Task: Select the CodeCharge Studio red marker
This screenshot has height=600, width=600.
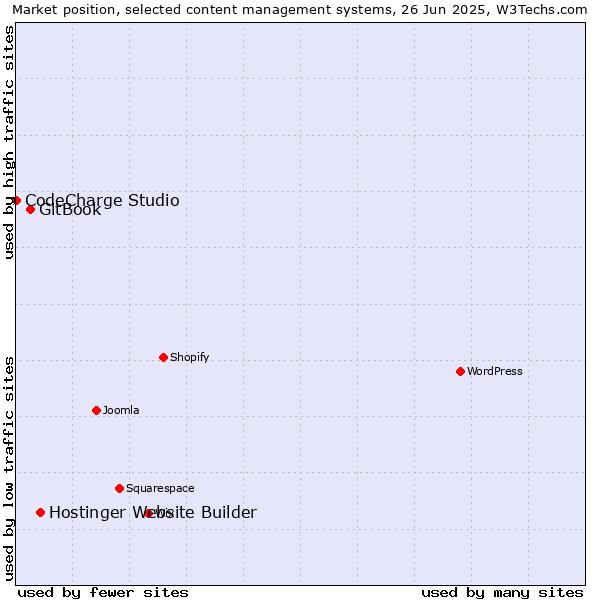Action: 16,200
